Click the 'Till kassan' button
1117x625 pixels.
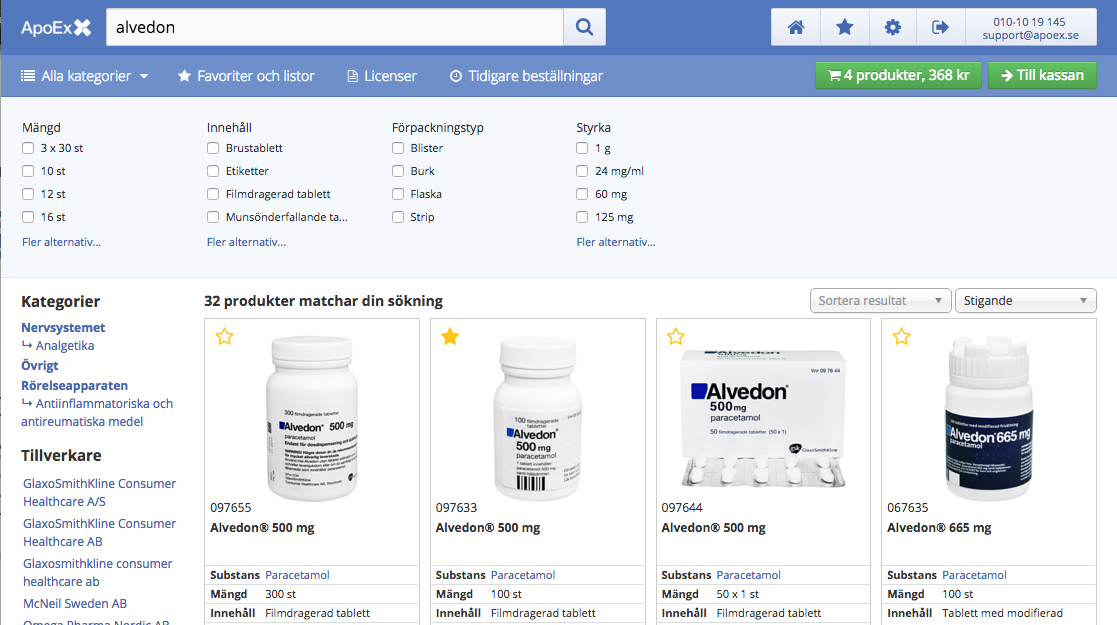coord(1042,75)
